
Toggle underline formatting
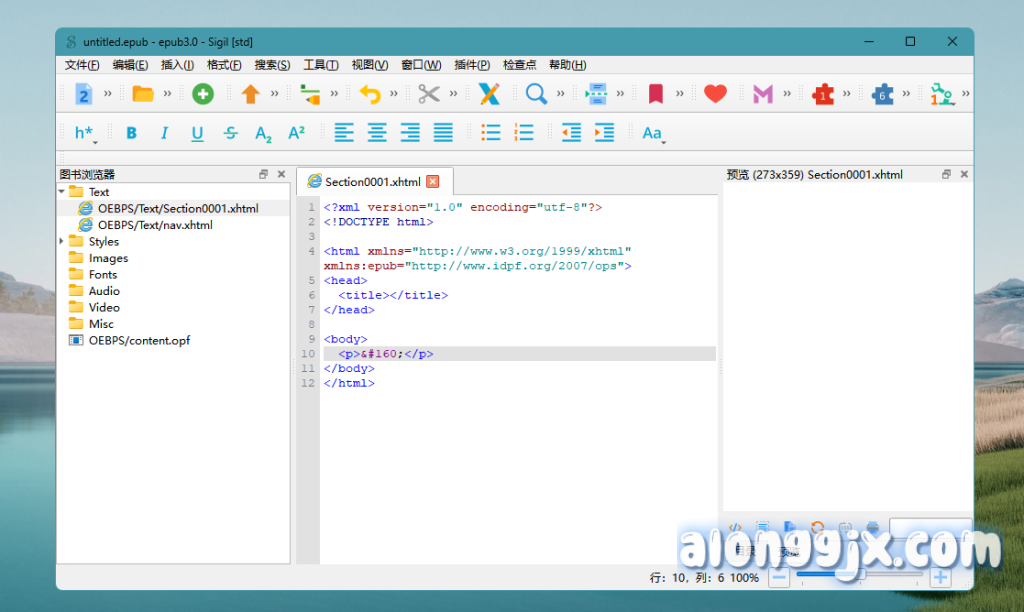click(x=197, y=133)
